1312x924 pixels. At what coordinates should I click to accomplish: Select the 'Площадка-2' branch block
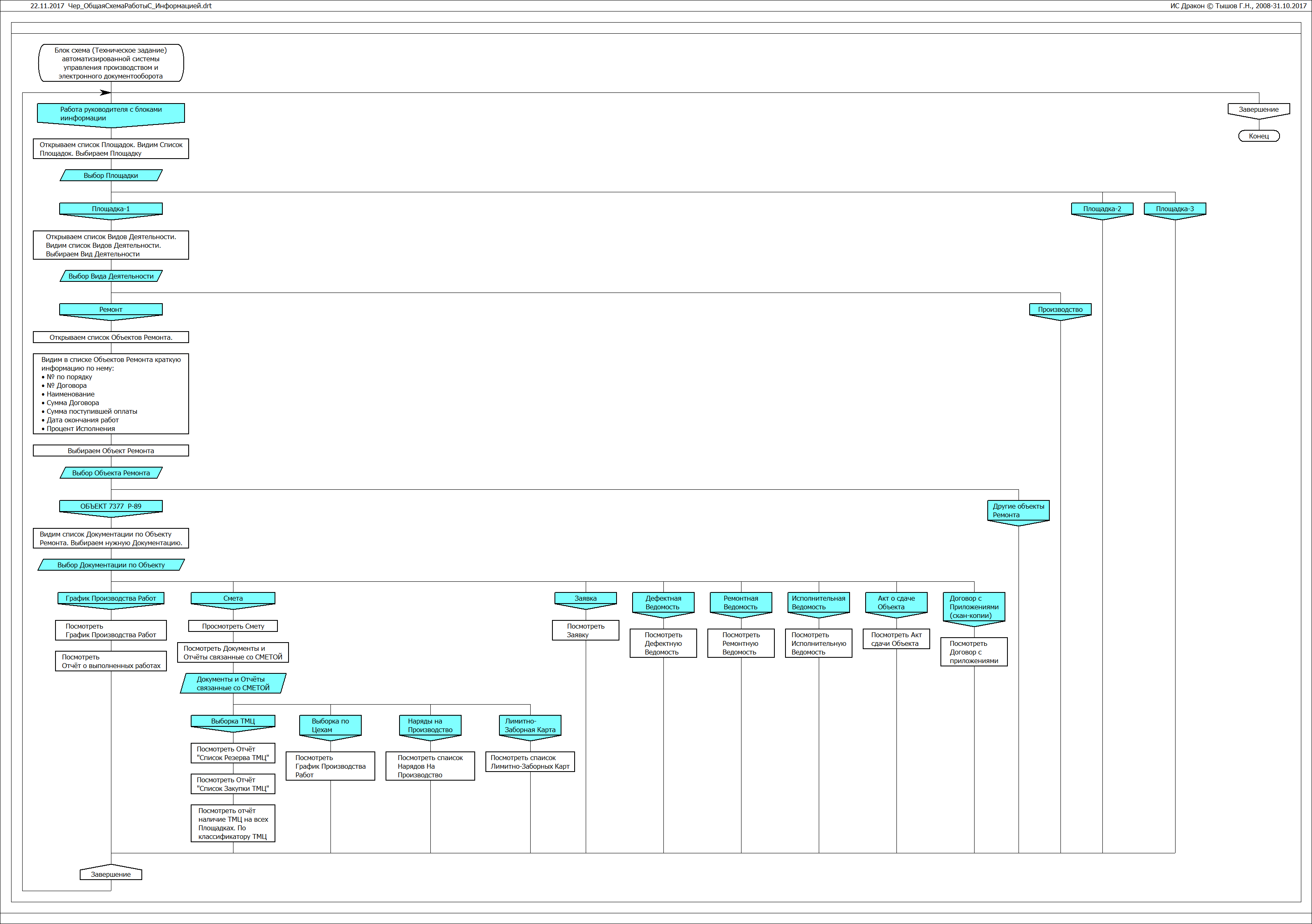click(x=1102, y=209)
